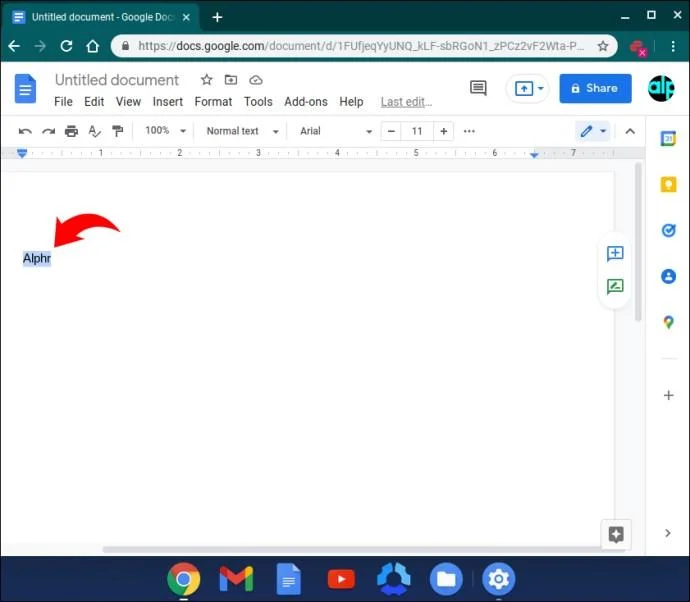The height and width of the screenshot is (602, 690).
Task: Decrease font size with minus
Action: click(x=391, y=131)
